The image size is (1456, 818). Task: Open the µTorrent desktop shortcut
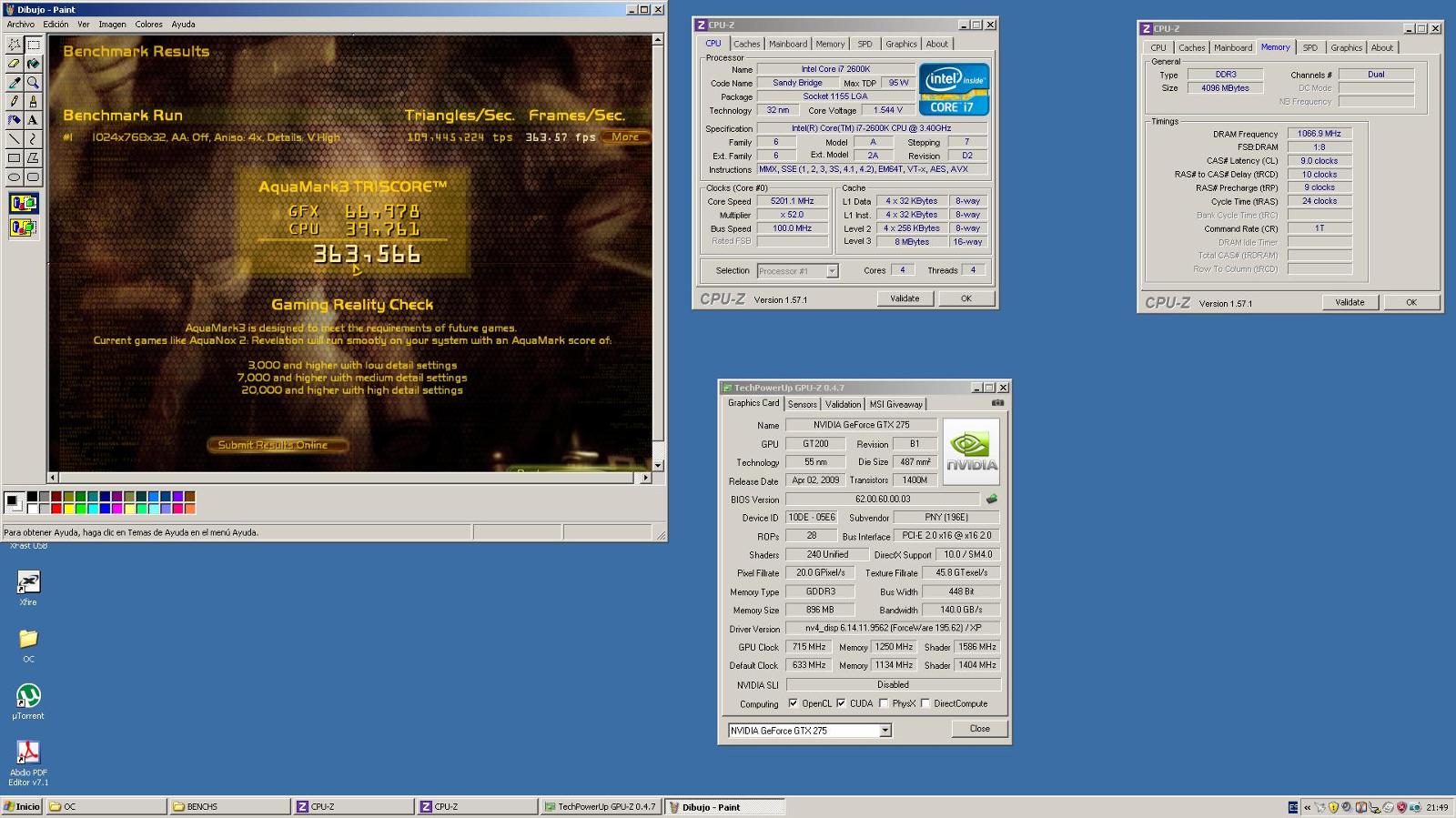coord(28,702)
